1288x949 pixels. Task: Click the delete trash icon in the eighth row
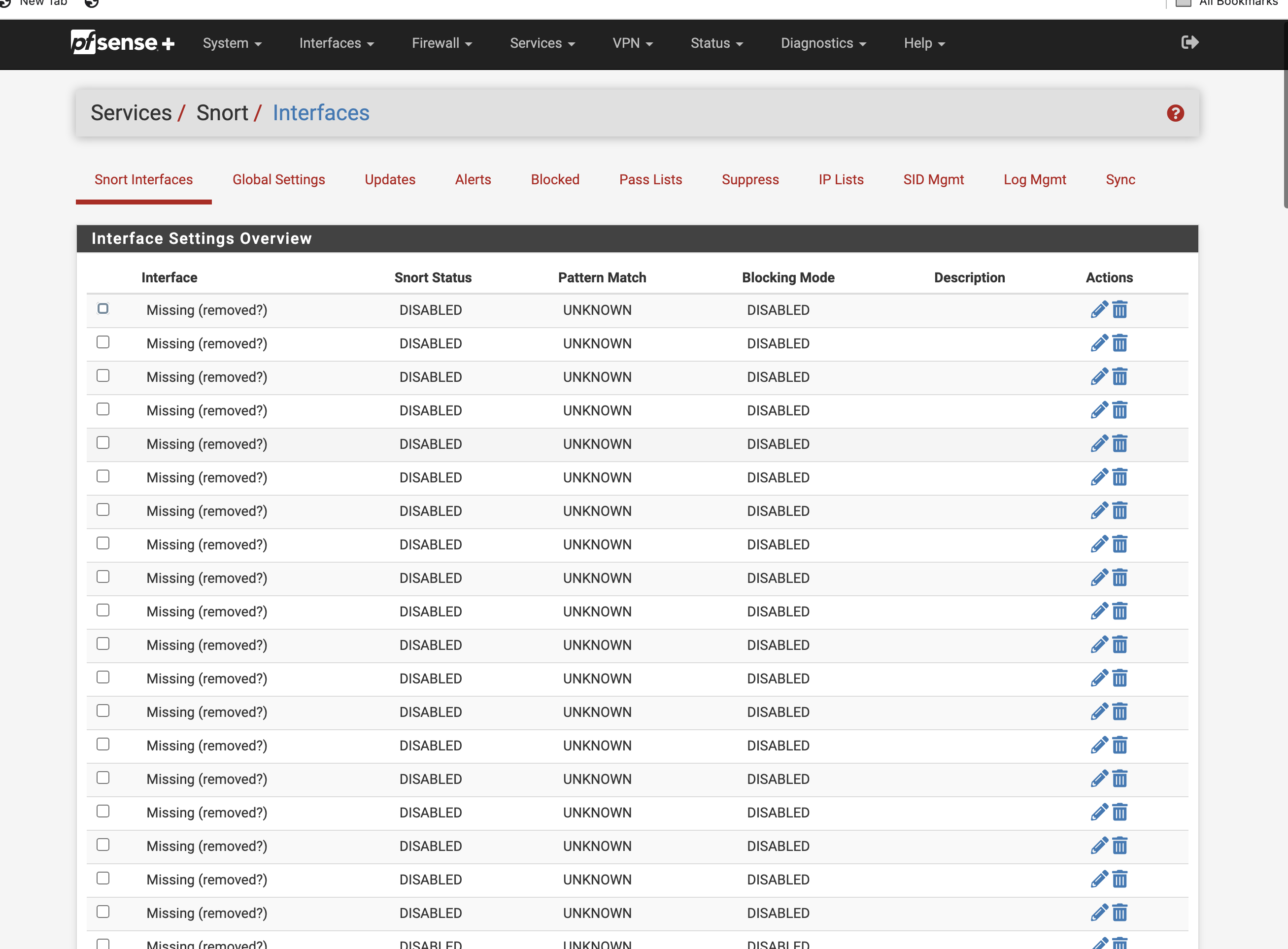point(1119,544)
